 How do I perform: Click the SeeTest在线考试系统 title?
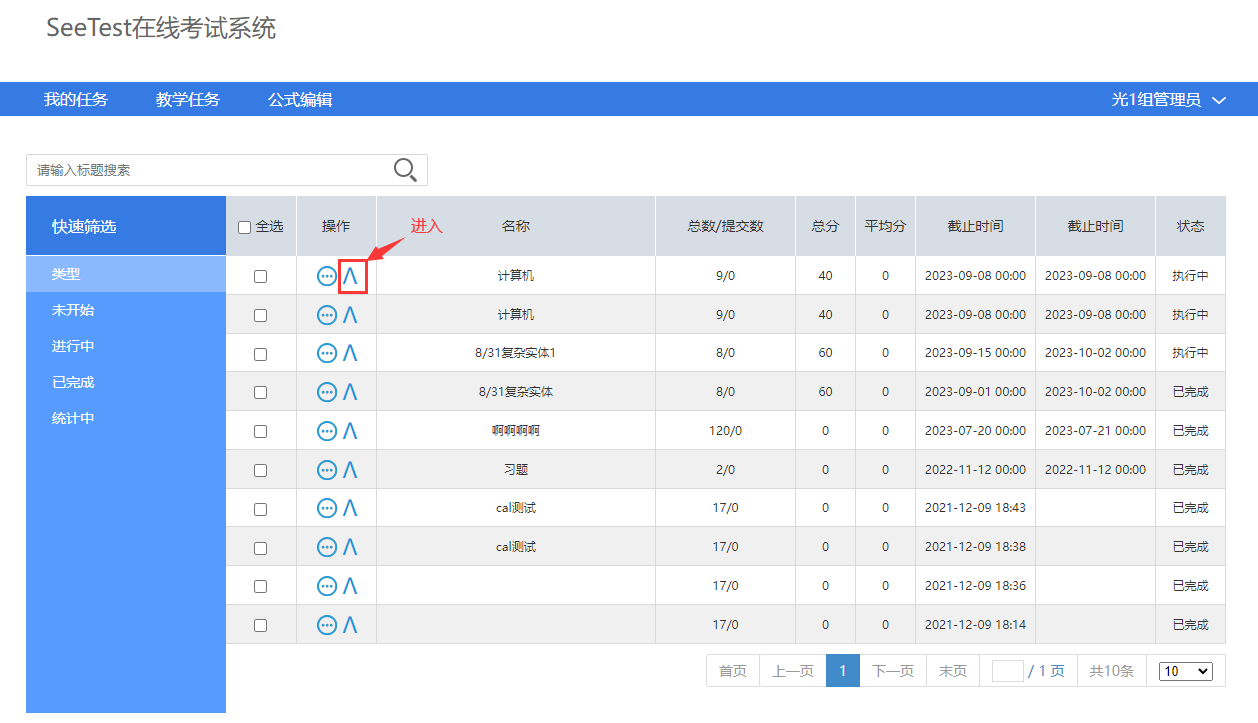pos(161,28)
